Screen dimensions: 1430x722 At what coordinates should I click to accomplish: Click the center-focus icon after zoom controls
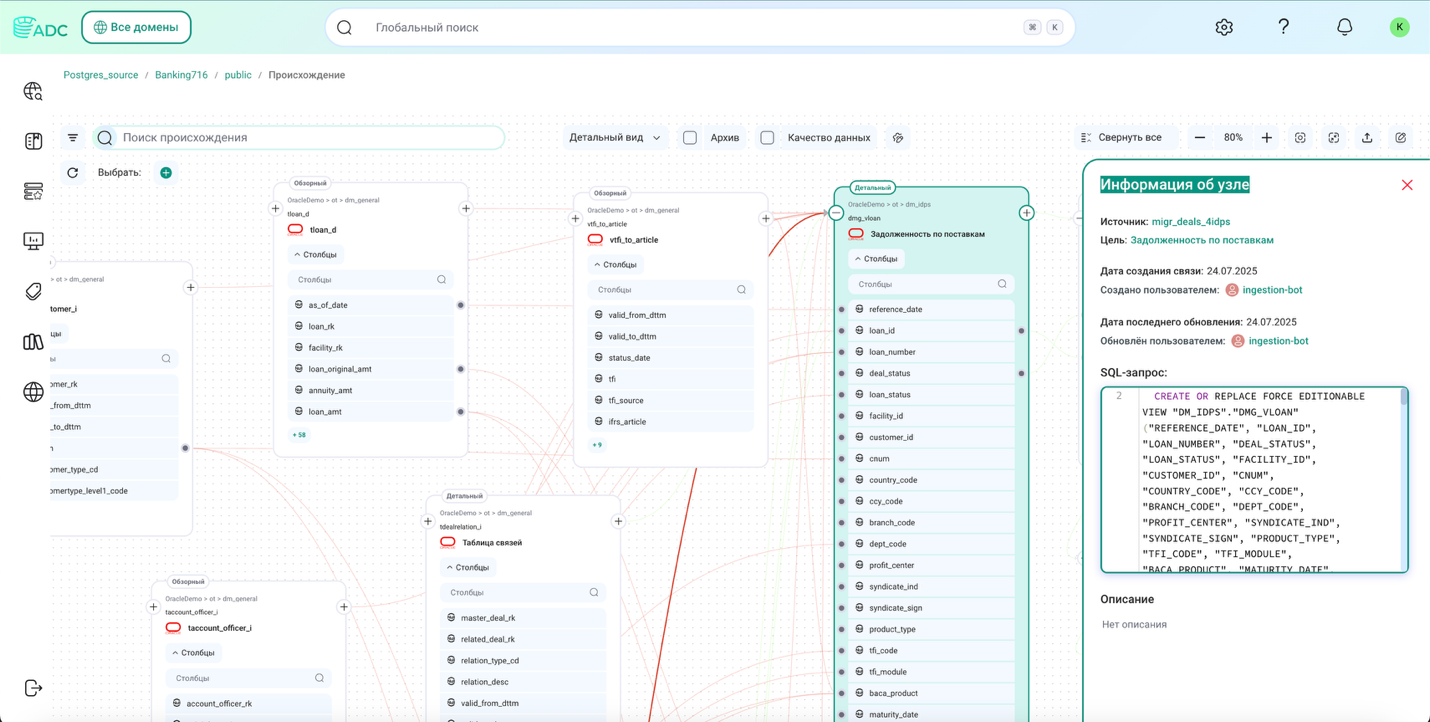click(x=1300, y=138)
